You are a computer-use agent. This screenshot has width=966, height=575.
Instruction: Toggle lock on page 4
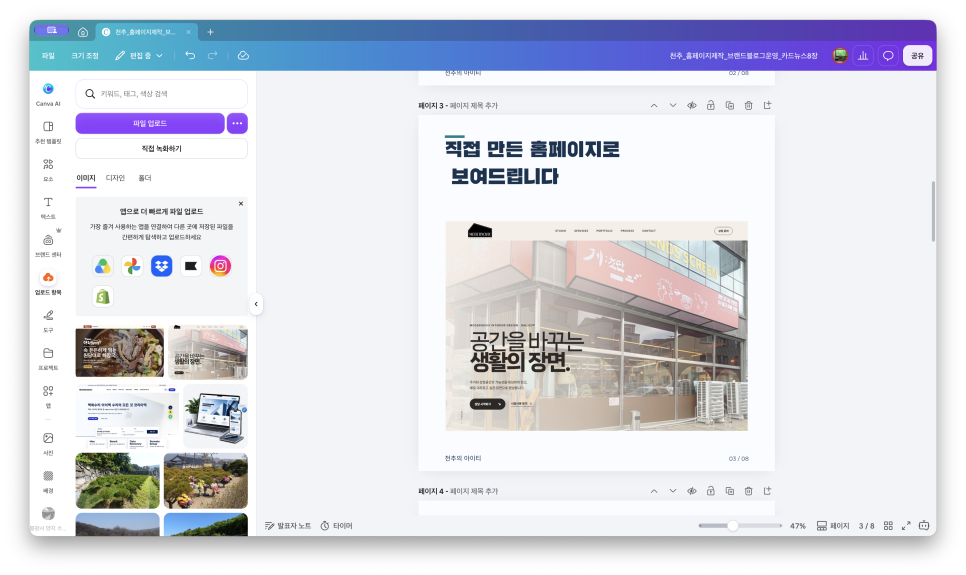[710, 491]
